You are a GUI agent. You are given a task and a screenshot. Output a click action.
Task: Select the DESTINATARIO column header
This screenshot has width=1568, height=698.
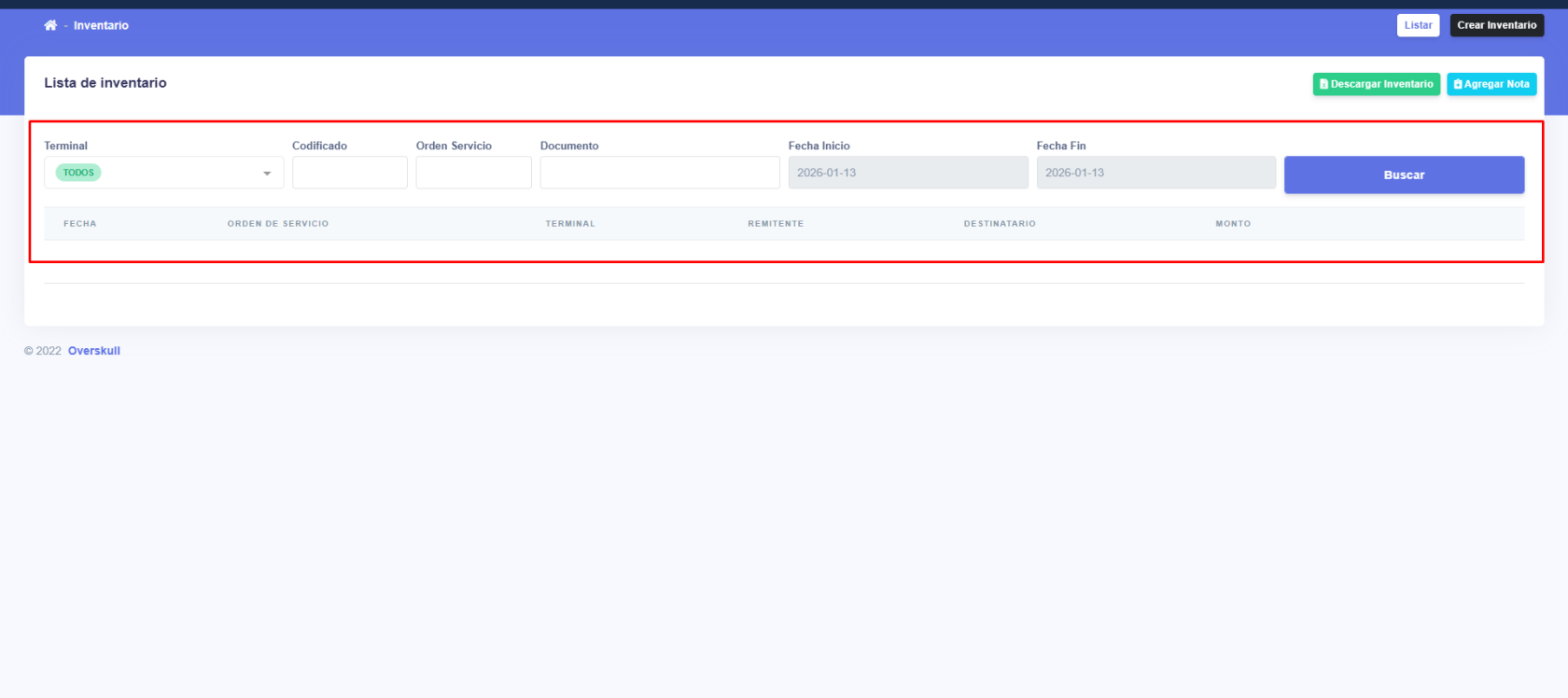click(x=1000, y=224)
